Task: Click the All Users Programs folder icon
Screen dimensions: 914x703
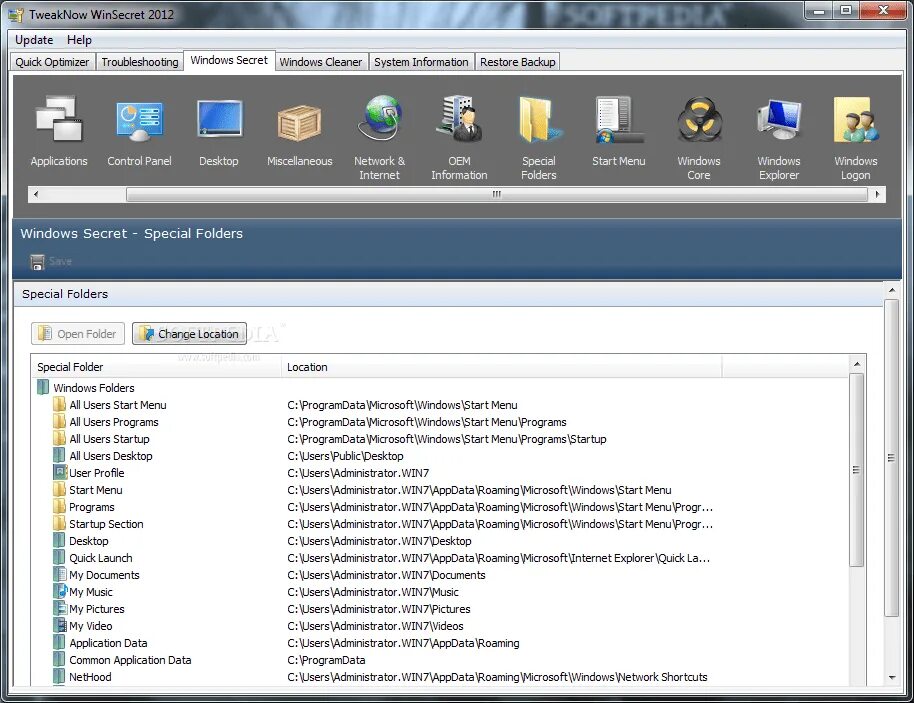Action: coord(59,421)
